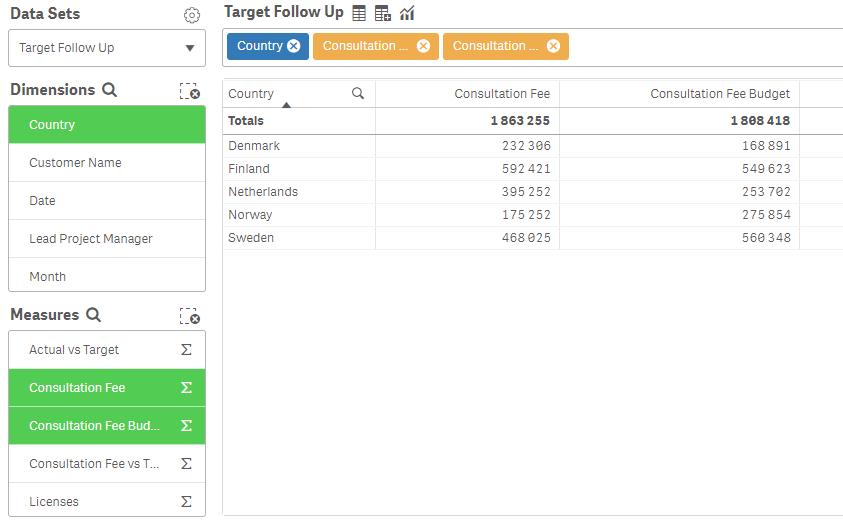Deselect the Consultation Fee Bud... measure
Screen dimensions: 843x523
pos(107,426)
